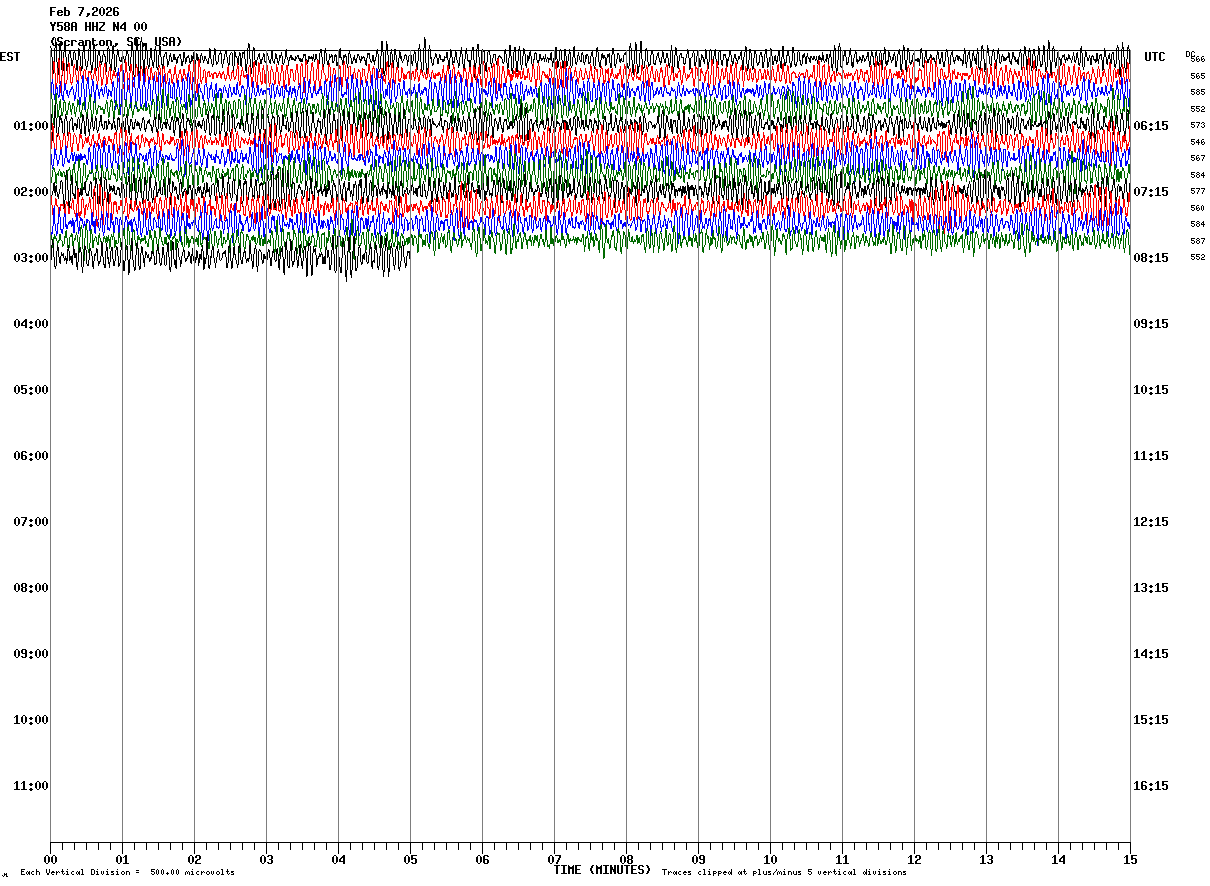
Task: Click minute '10' on the time axis
Action: point(770,859)
